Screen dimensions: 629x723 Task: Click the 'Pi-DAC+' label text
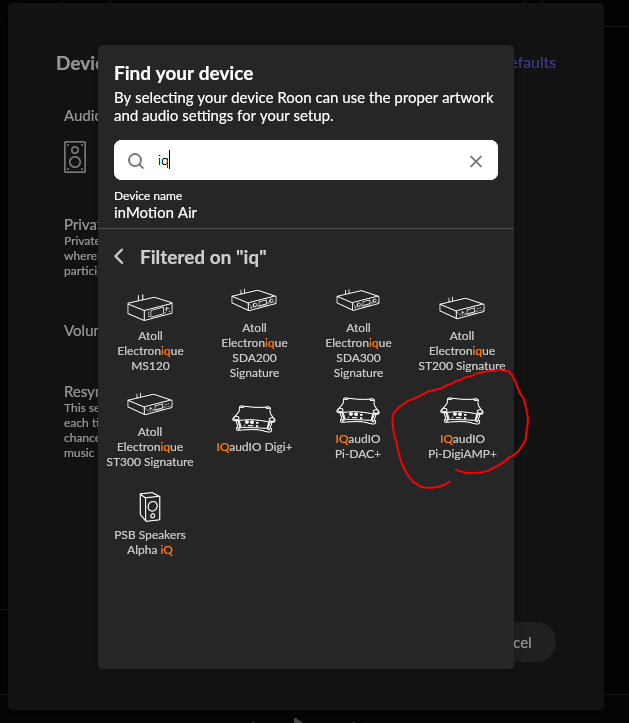358,454
